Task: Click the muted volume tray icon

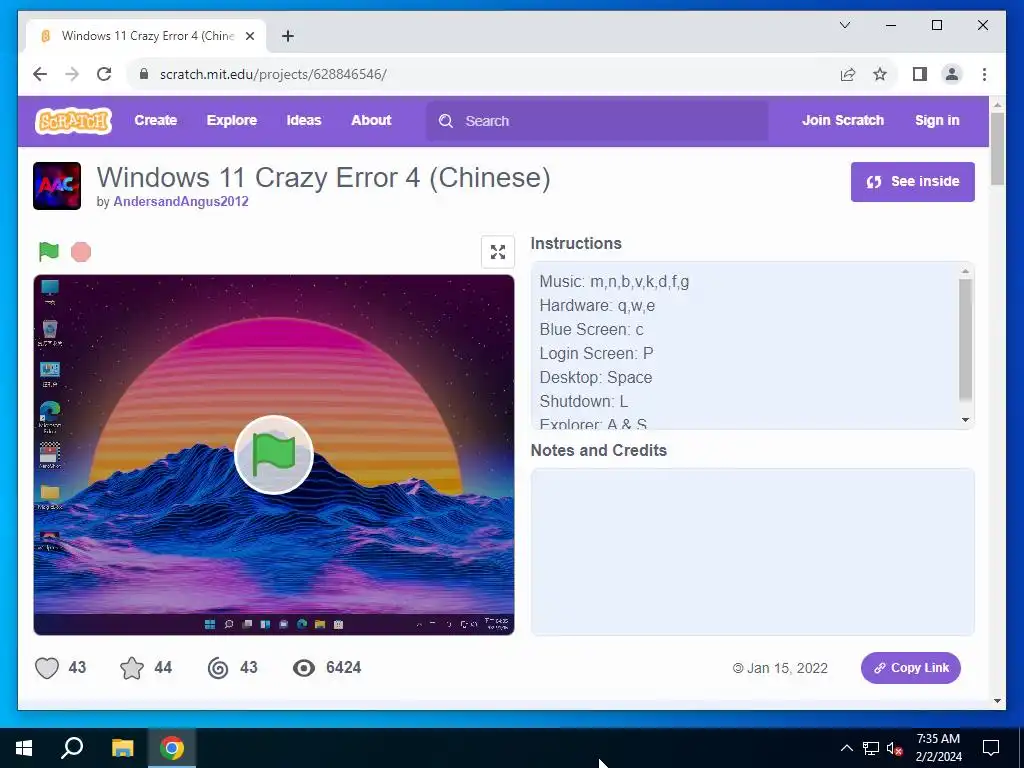Action: point(895,748)
